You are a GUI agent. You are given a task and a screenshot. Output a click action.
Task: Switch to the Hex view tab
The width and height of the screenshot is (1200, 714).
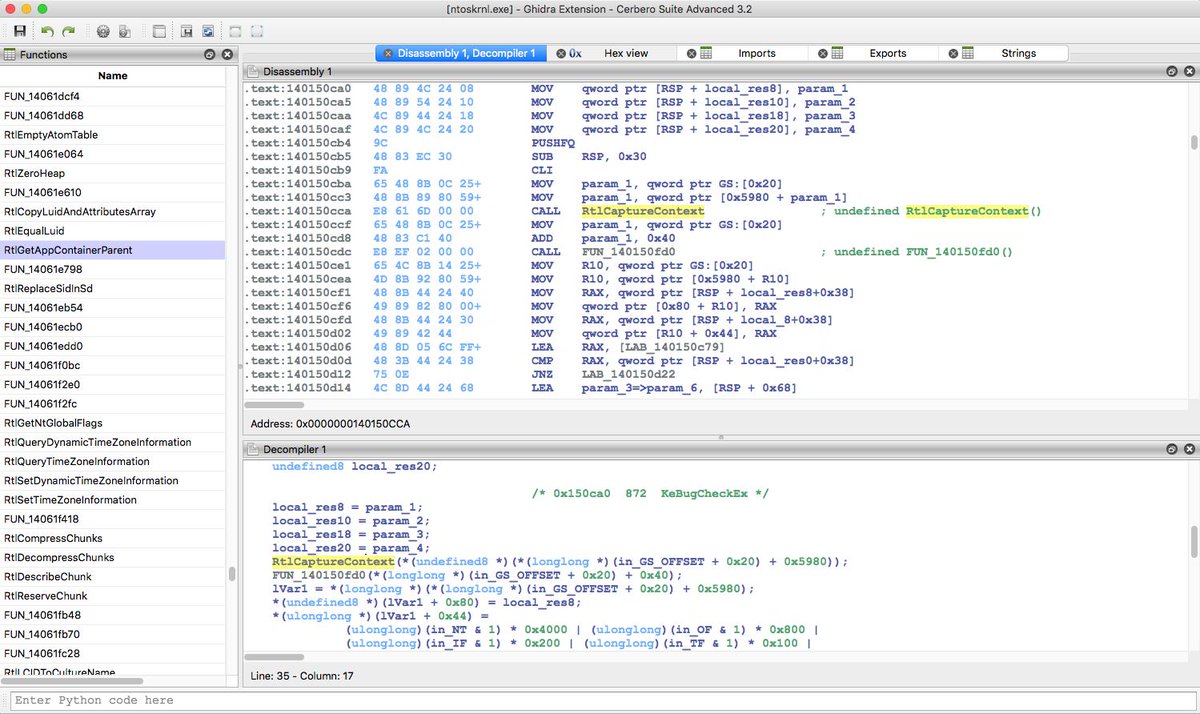626,53
